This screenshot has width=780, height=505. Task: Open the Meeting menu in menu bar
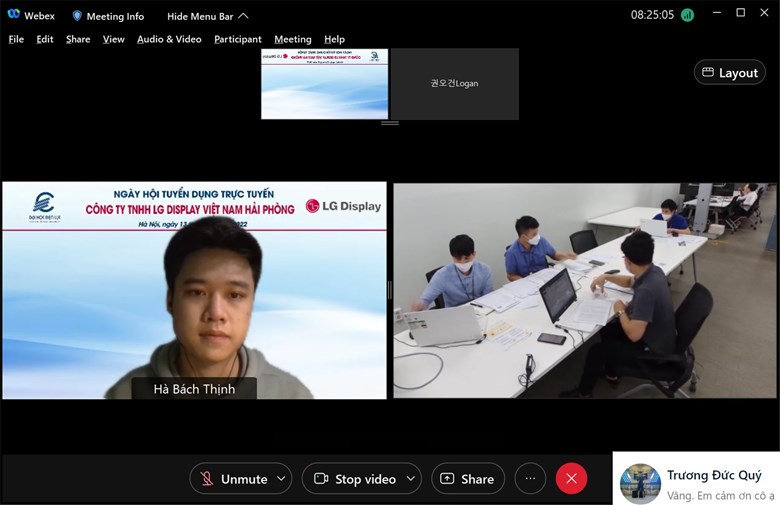292,39
